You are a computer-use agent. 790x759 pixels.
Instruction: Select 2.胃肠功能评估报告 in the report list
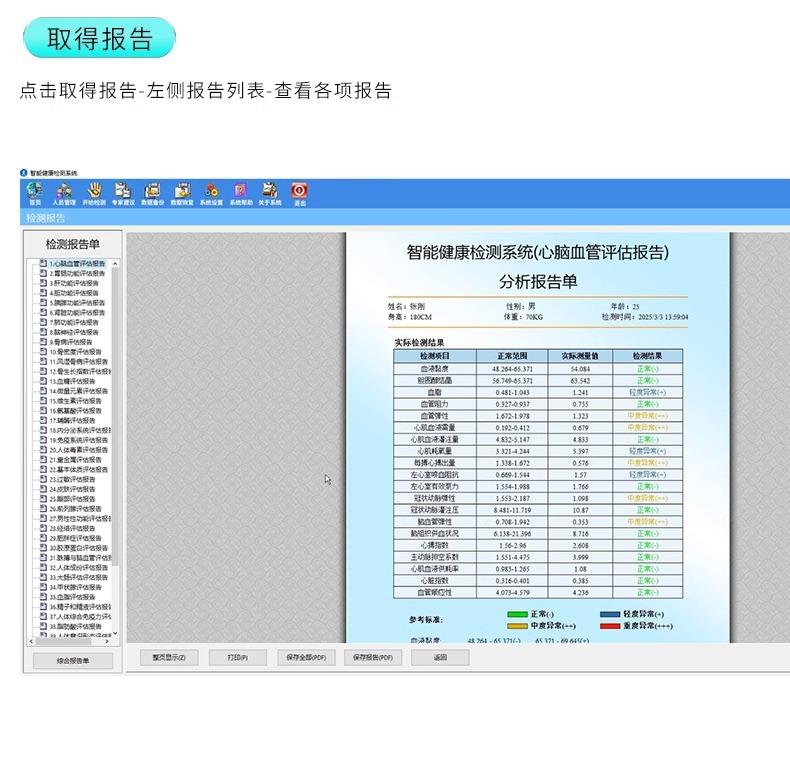pos(77,273)
